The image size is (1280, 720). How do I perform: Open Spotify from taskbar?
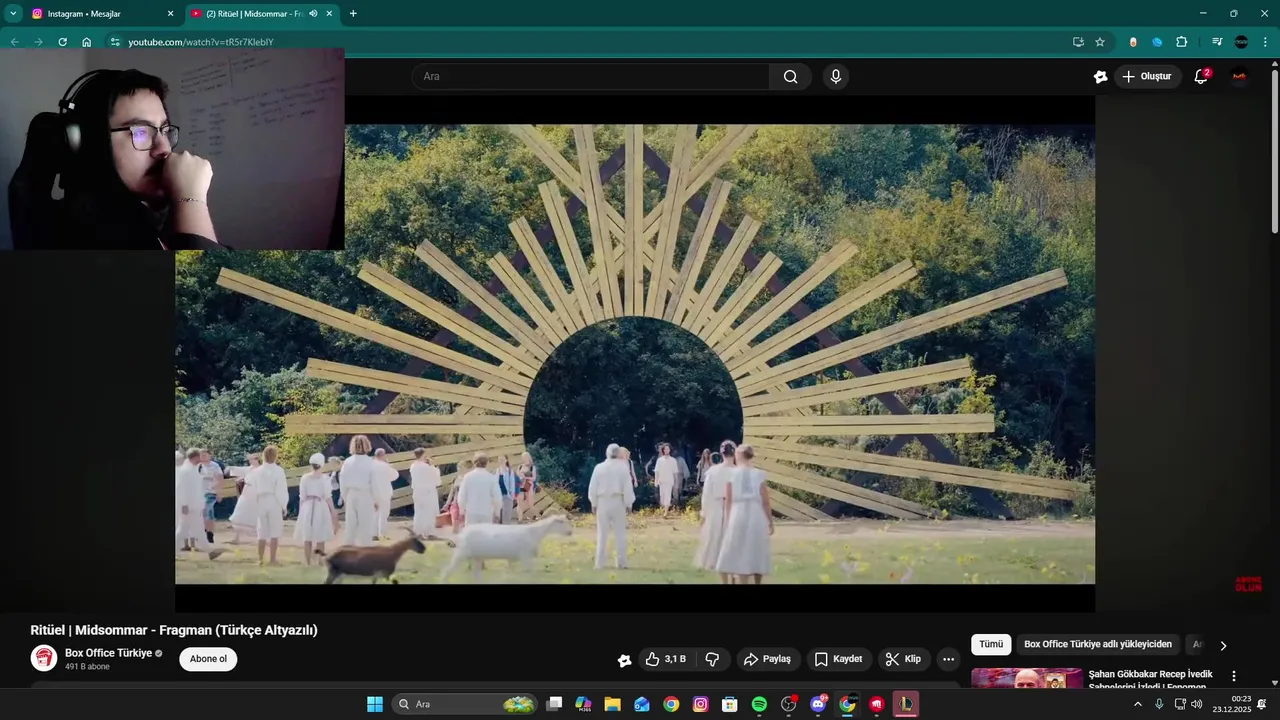click(x=759, y=704)
